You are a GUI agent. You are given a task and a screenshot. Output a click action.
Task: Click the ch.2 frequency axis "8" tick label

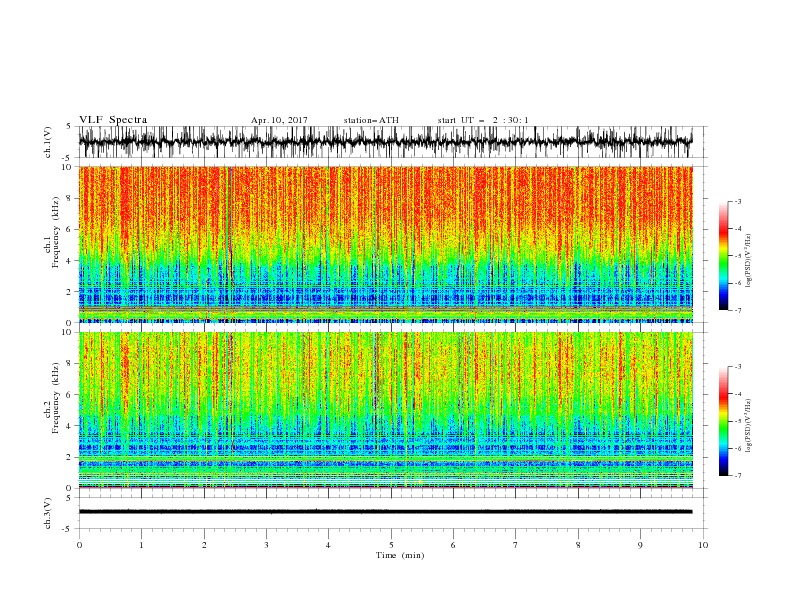point(69,364)
